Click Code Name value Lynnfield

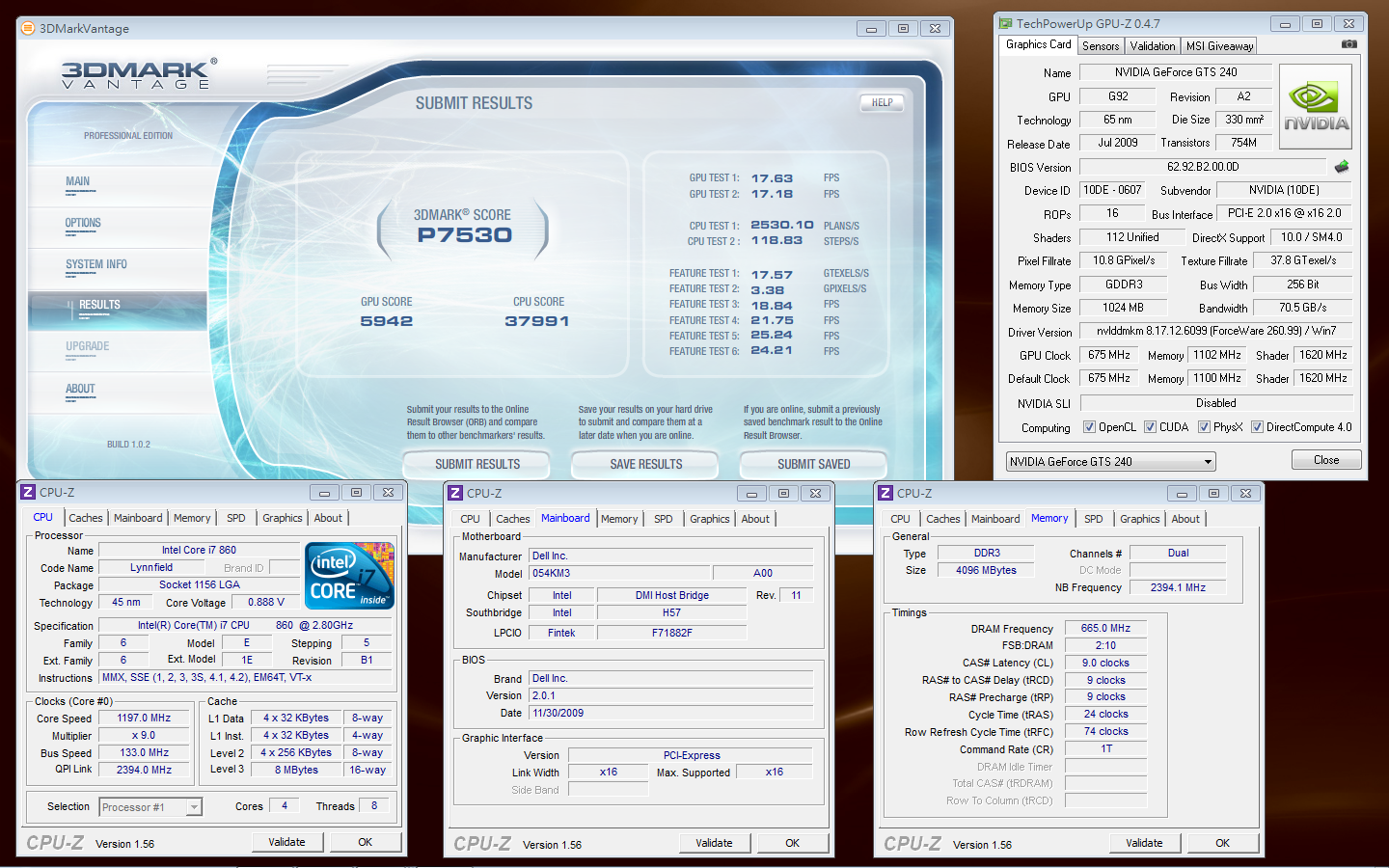tap(151, 568)
